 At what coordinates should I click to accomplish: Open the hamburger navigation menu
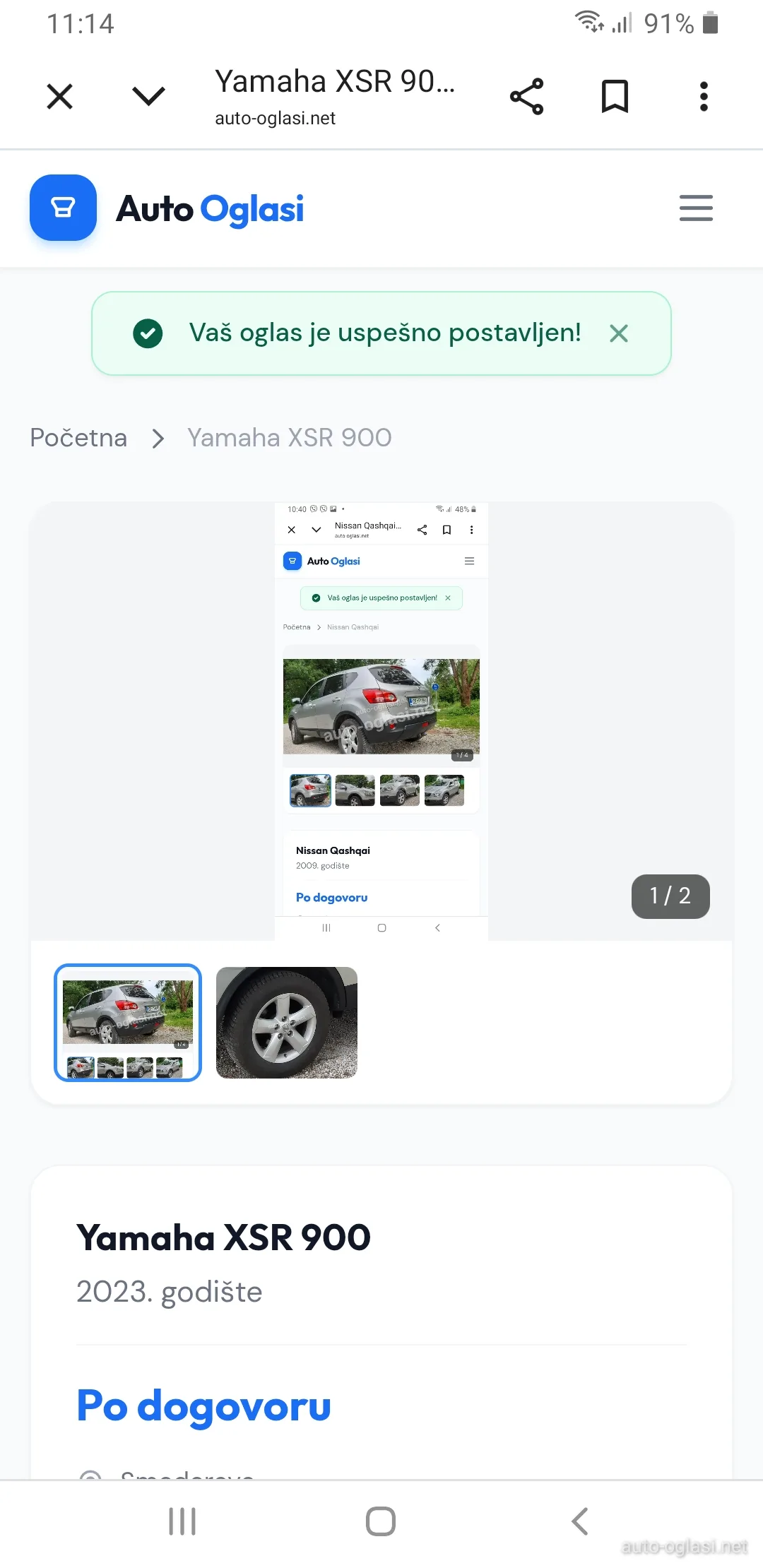pyautogui.click(x=696, y=208)
